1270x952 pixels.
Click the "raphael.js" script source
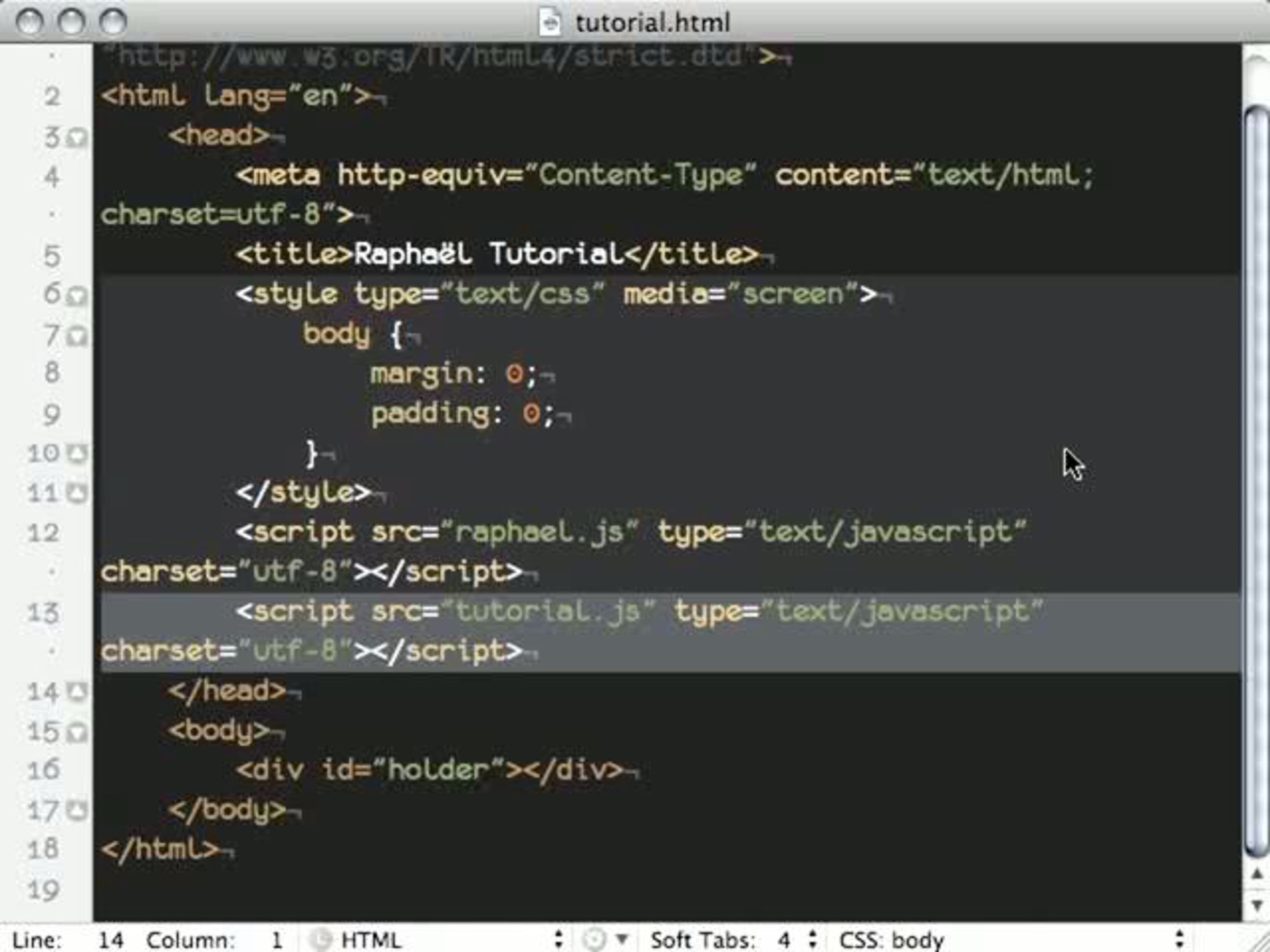pyautogui.click(x=540, y=533)
